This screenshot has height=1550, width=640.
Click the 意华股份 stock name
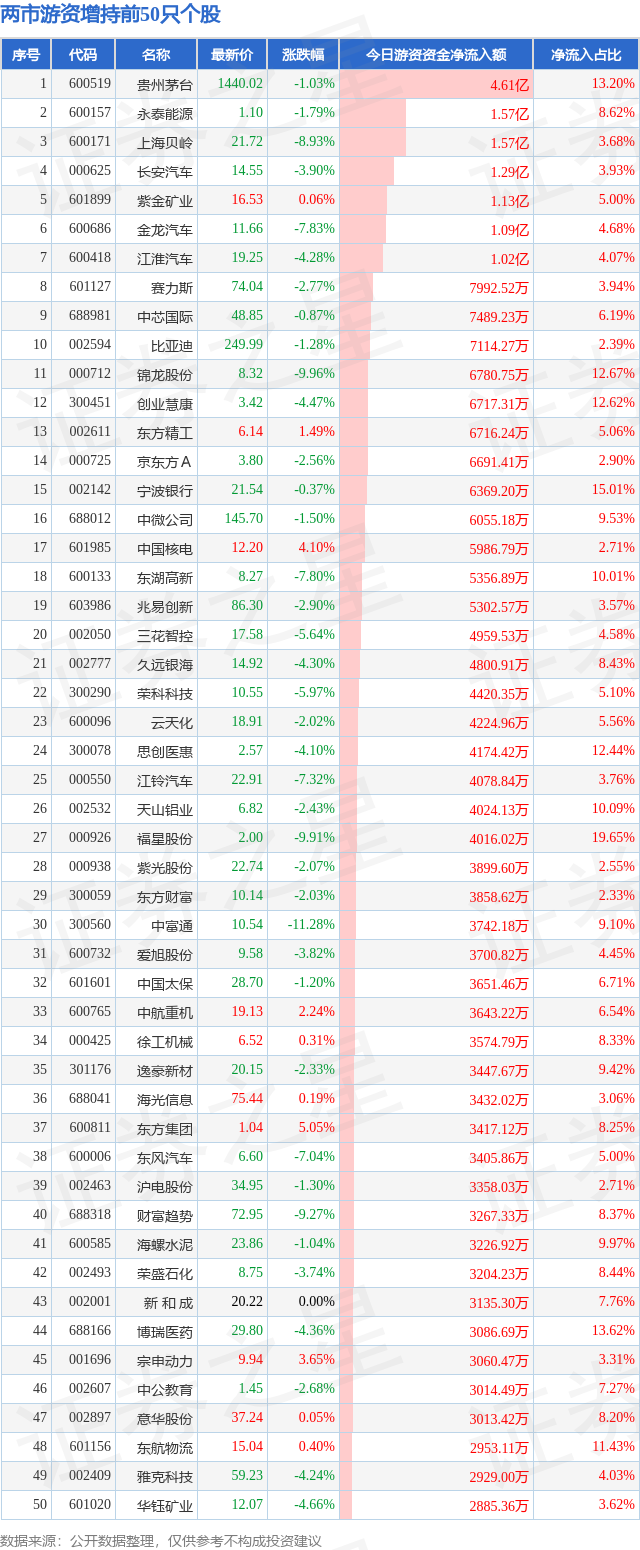click(x=165, y=1419)
